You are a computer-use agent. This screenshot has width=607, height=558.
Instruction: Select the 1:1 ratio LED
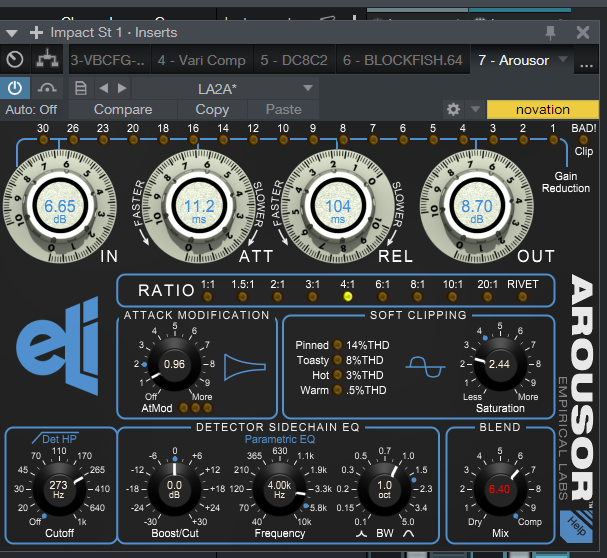(x=207, y=297)
